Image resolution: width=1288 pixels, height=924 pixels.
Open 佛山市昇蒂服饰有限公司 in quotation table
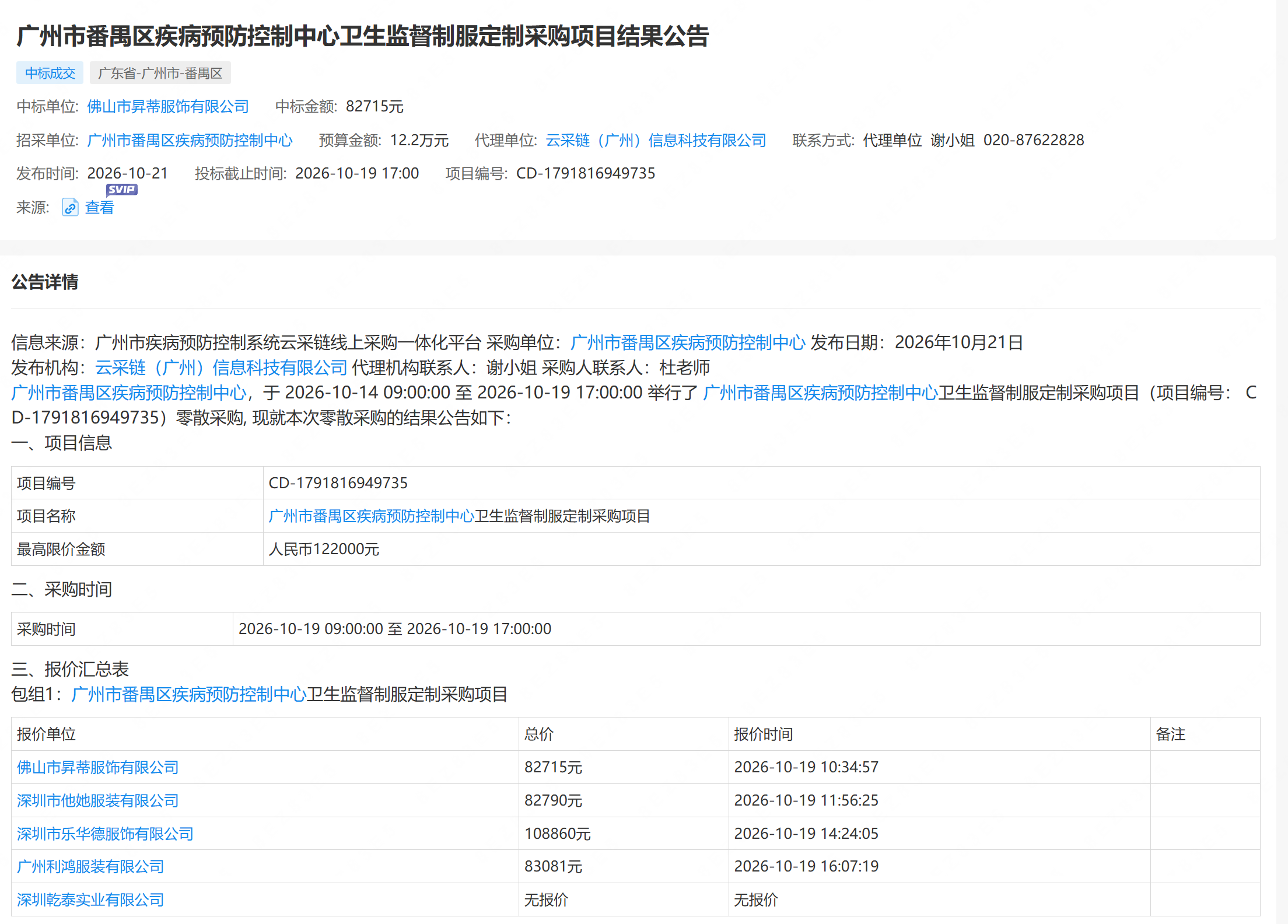98,768
